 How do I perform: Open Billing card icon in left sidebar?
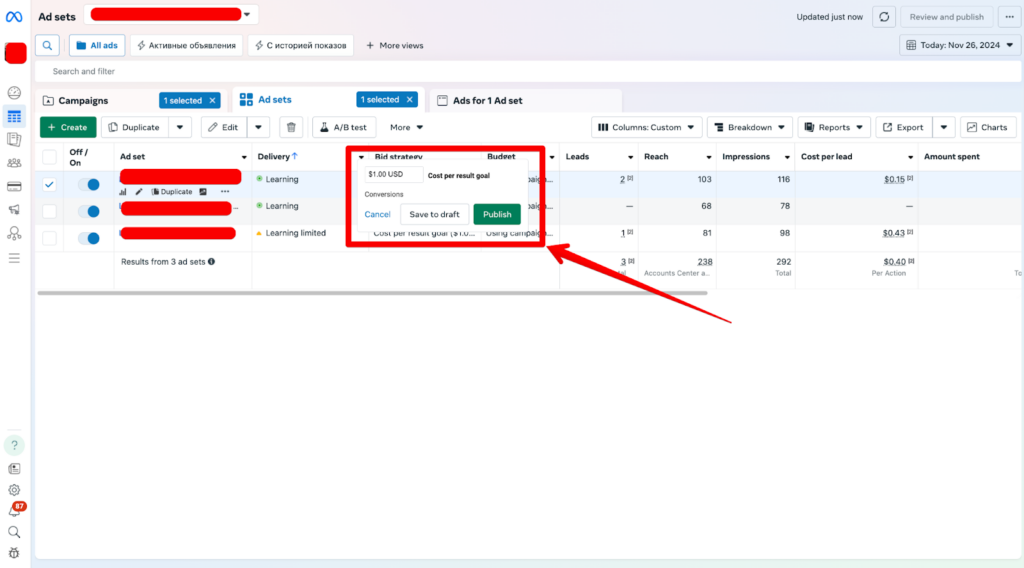[14, 186]
